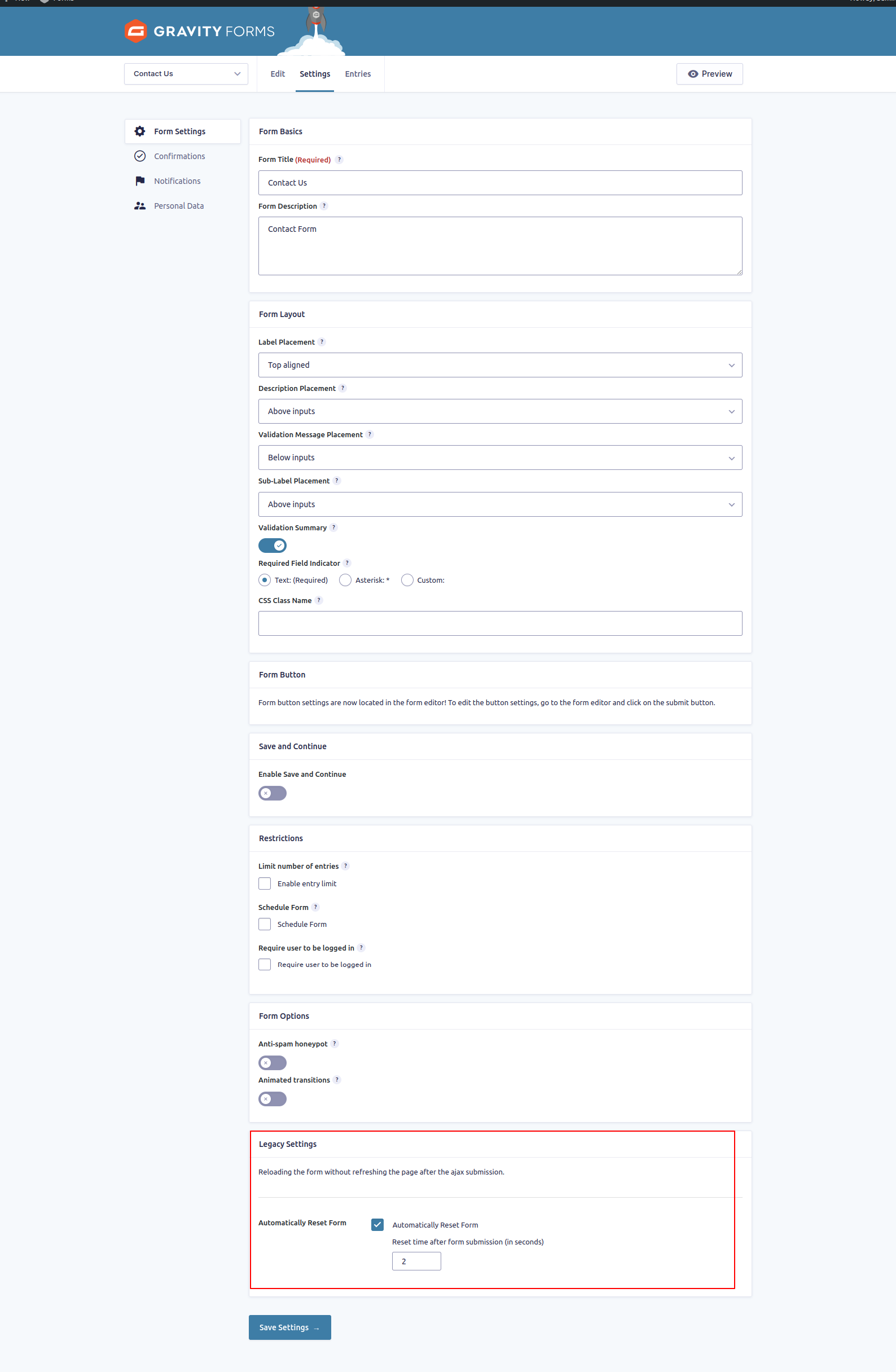
Task: Click the Gravity Forms logo icon
Action: [135, 31]
